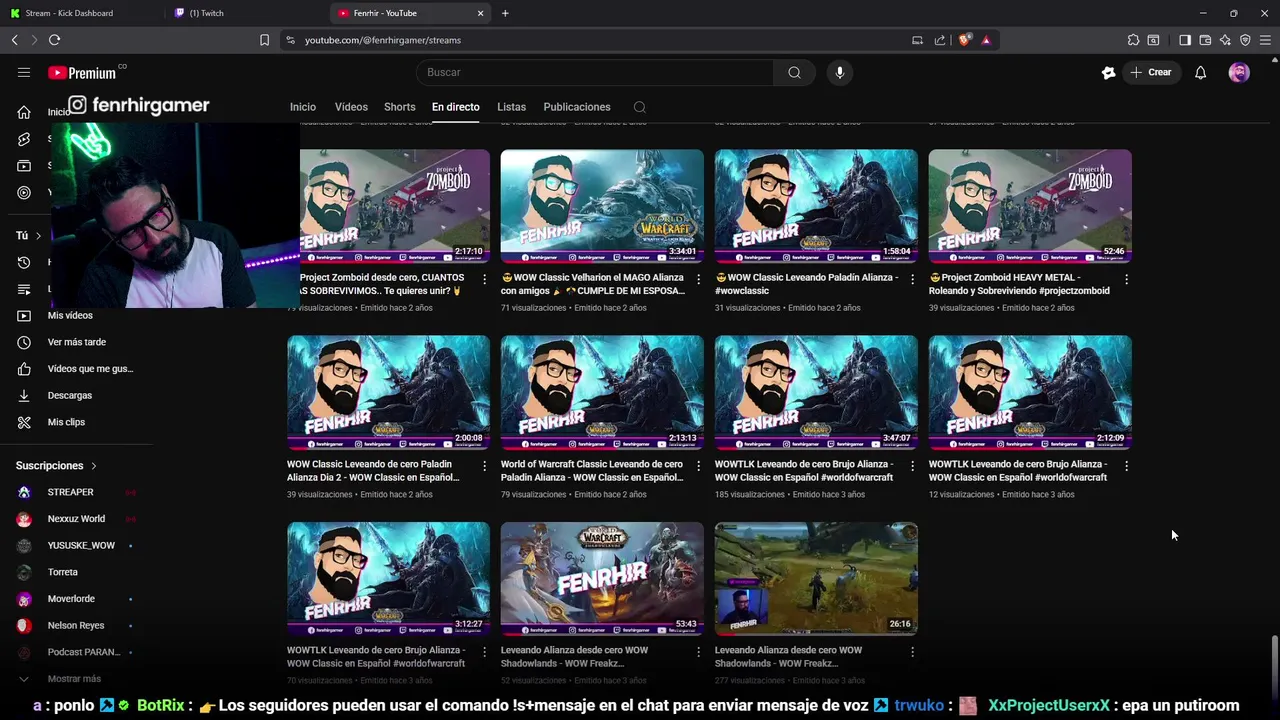Image resolution: width=1280 pixels, height=720 pixels.
Task: Open the 3:12:27 WOWTLK Brujo Alianza thumbnail
Action: (388, 578)
